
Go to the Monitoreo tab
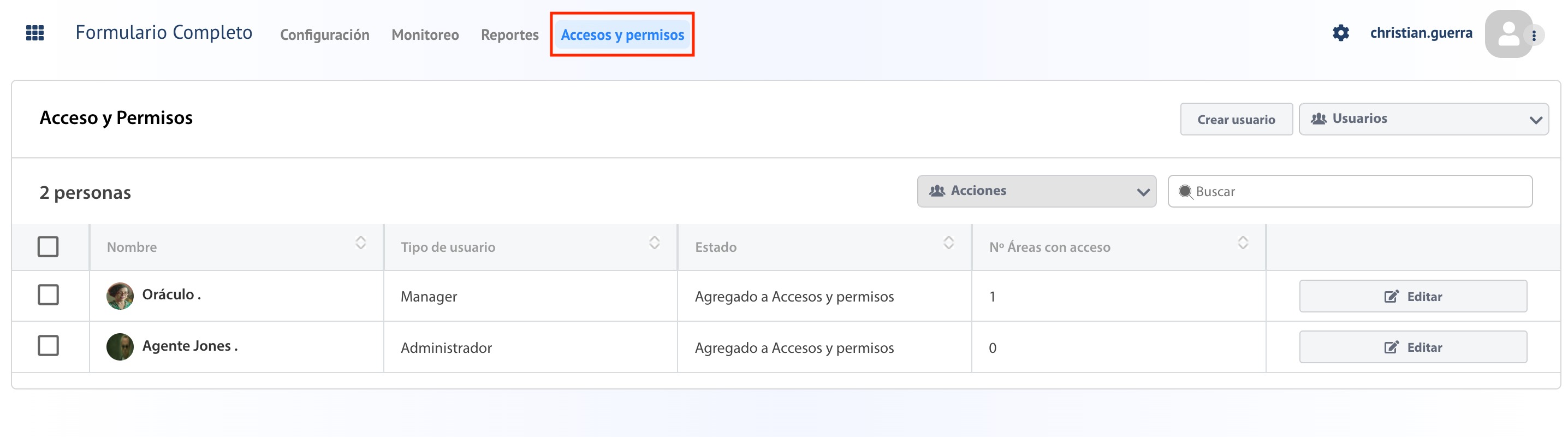[x=425, y=35]
